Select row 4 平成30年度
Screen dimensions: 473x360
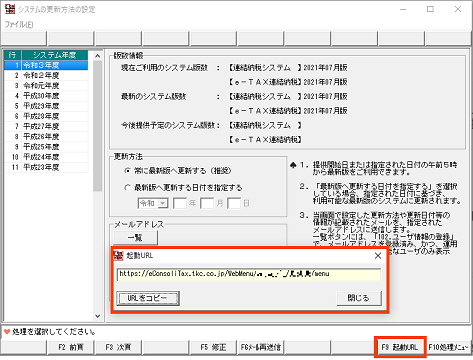[x=46, y=96]
